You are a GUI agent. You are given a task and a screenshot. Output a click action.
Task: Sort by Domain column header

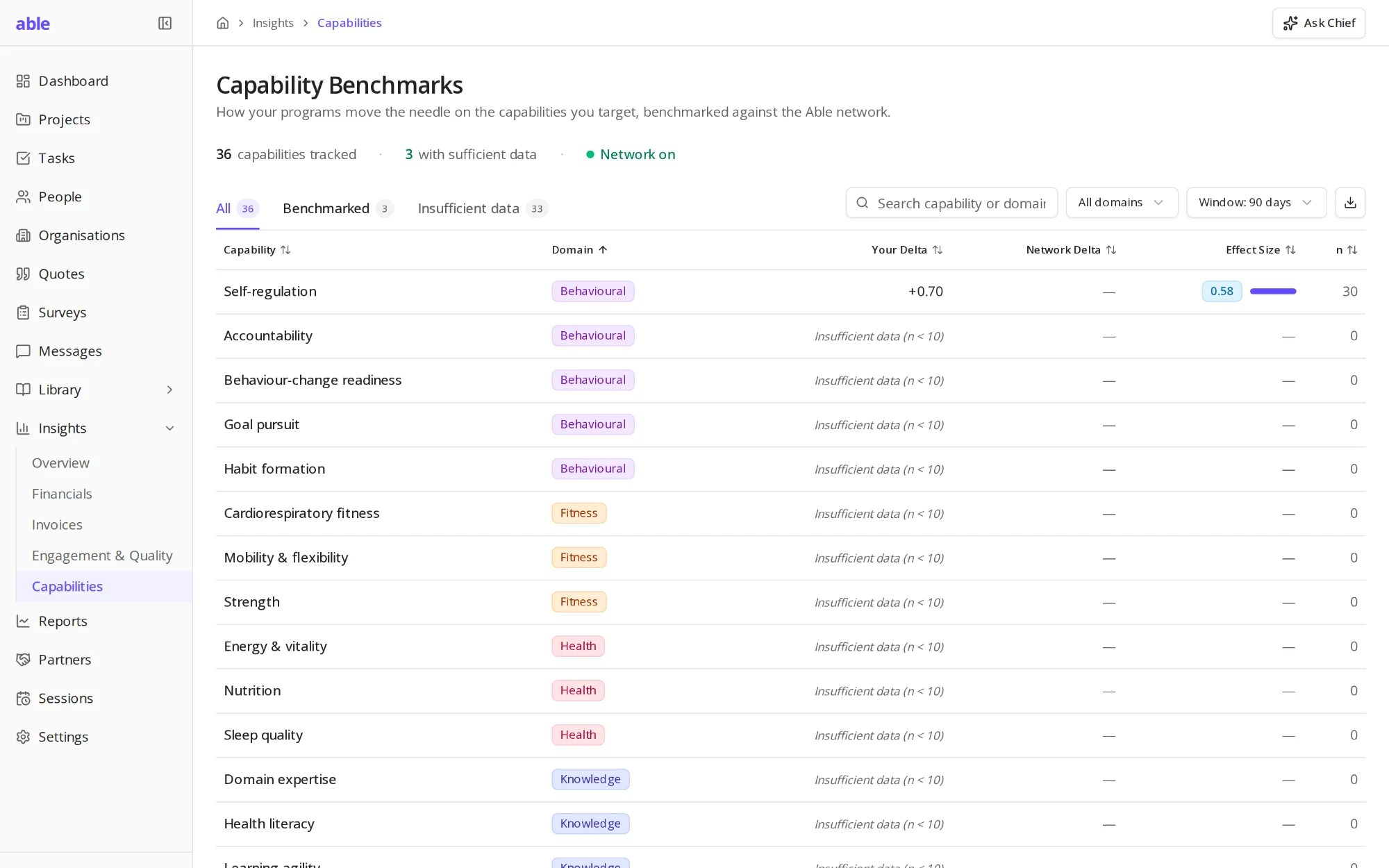tap(580, 250)
